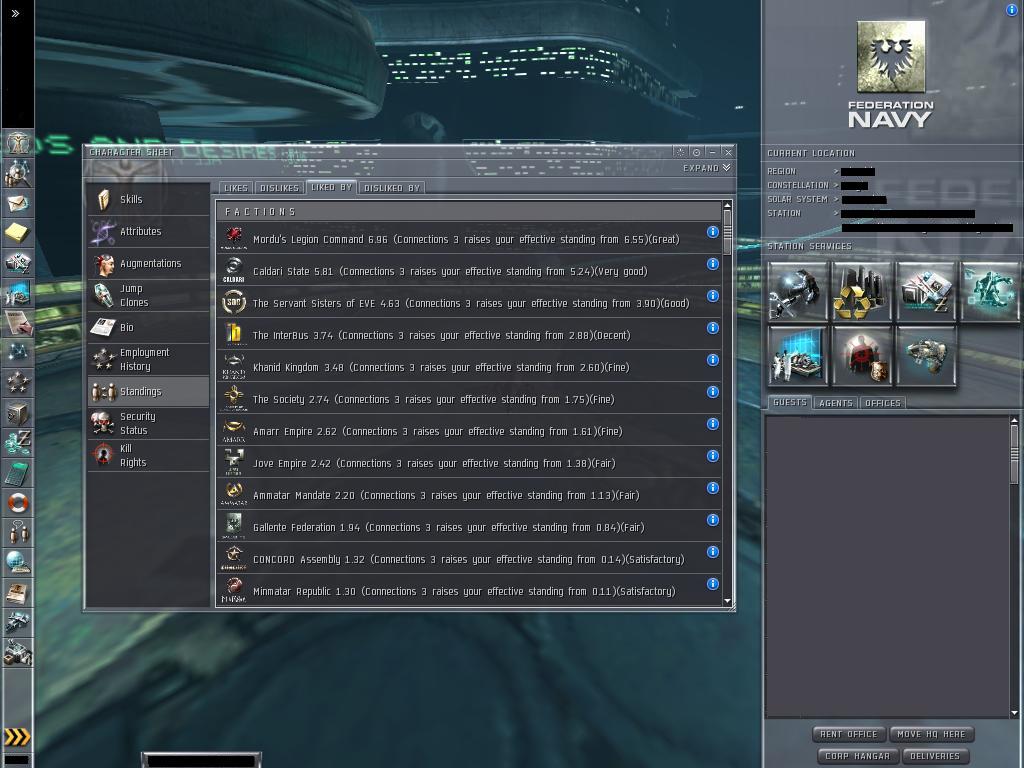Screen dimensions: 1024x768
Task: Open the Bounty Office station service icon
Action: pos(861,357)
